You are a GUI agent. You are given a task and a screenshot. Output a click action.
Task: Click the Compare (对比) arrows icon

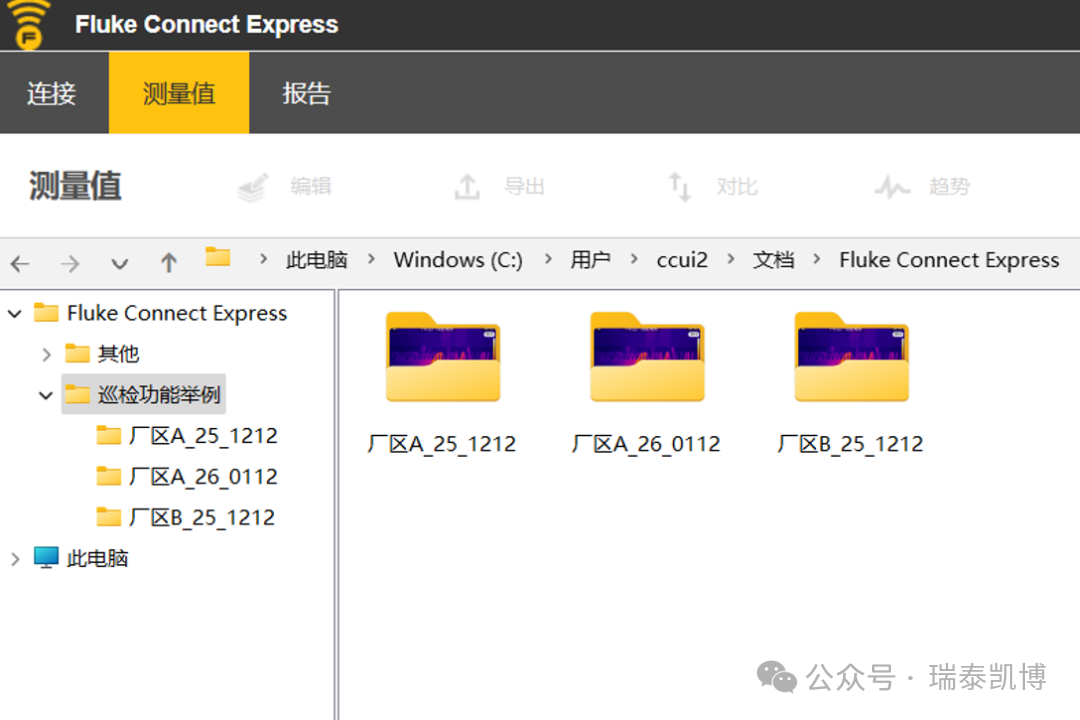pos(680,187)
